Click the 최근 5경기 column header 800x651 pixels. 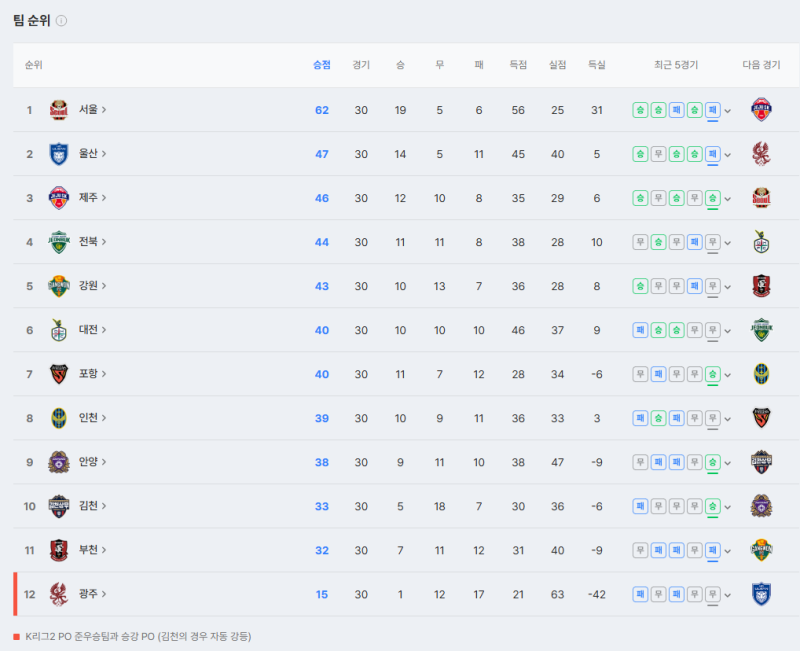click(x=676, y=65)
